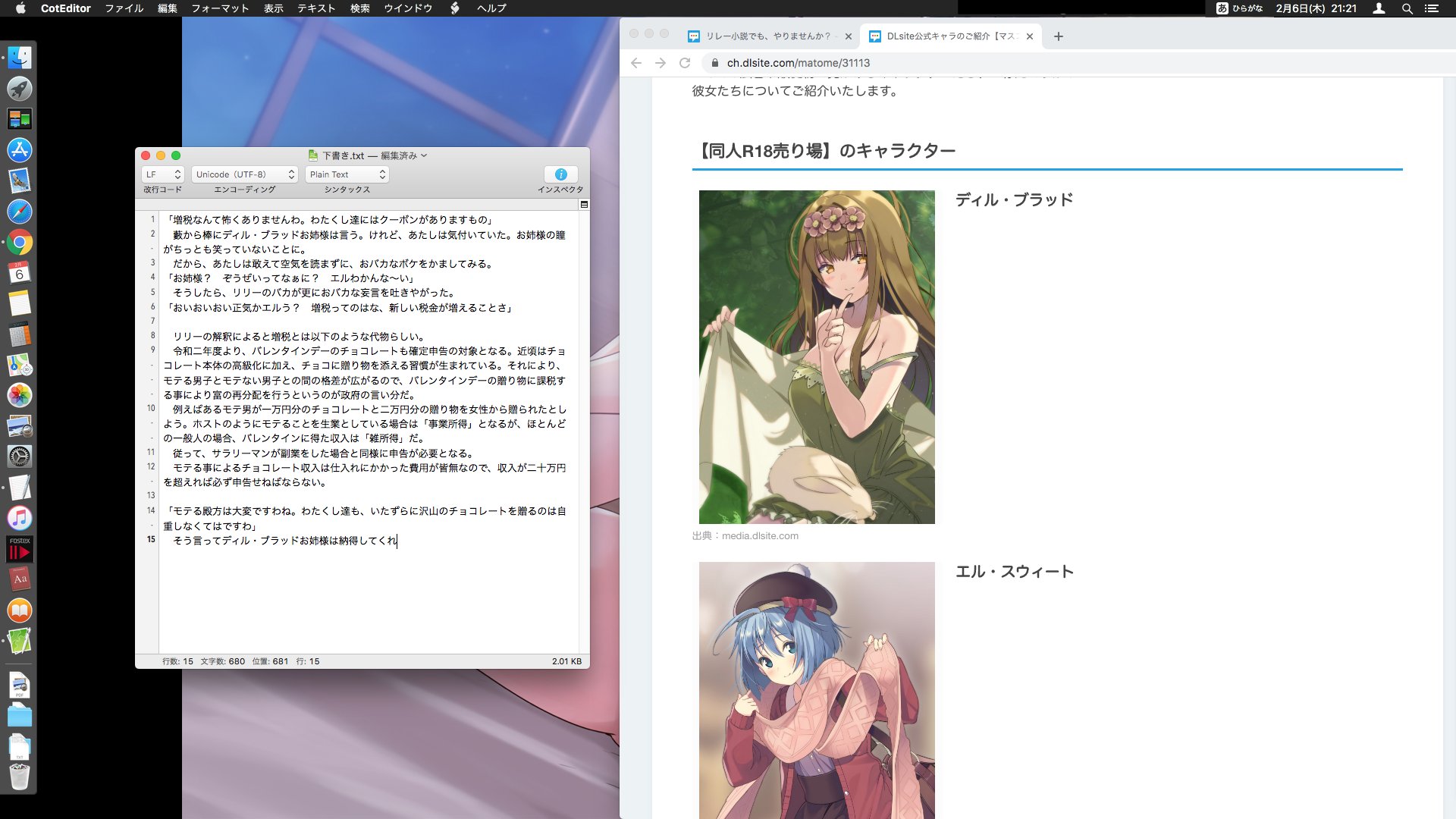
Task: Close the DLsite公式キャラ tab
Action: click(x=1029, y=36)
